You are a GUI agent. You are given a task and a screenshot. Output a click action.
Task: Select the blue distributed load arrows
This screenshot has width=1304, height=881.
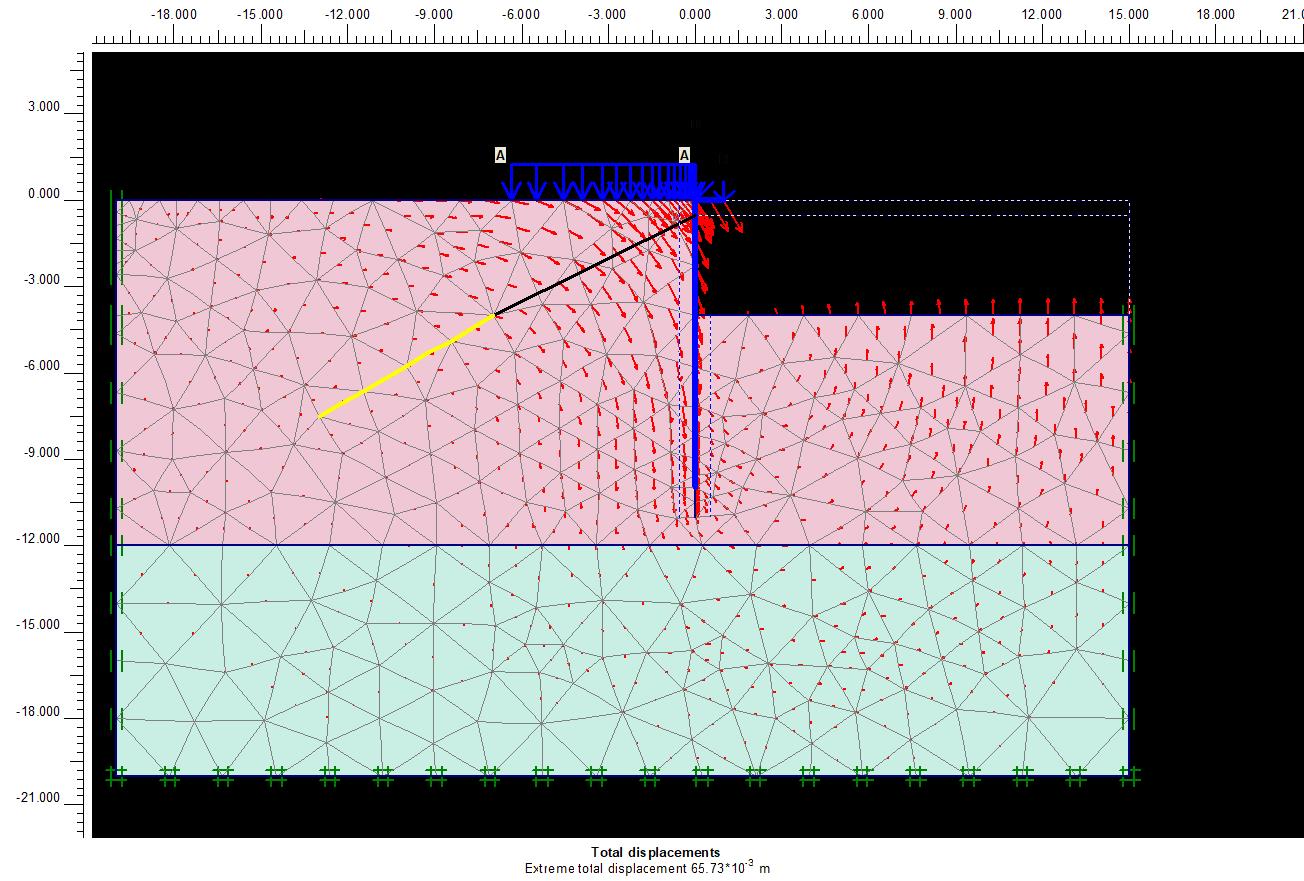point(603,181)
